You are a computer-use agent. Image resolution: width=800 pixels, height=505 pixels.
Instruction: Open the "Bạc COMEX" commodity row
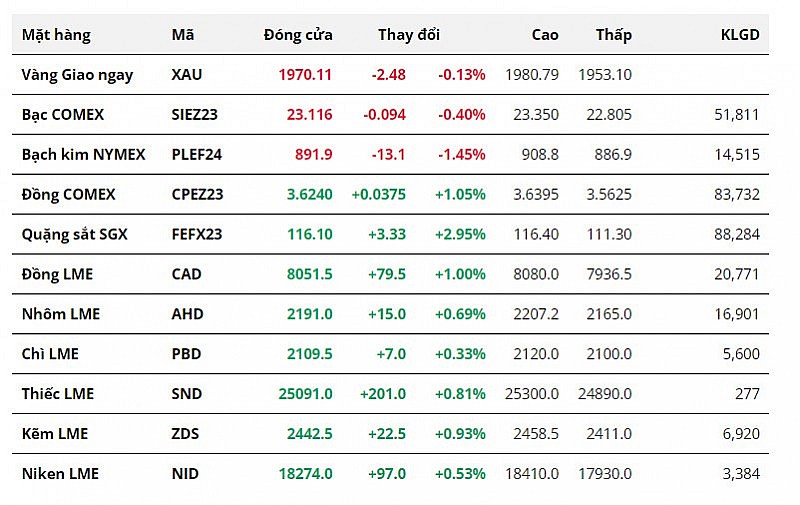pos(63,115)
